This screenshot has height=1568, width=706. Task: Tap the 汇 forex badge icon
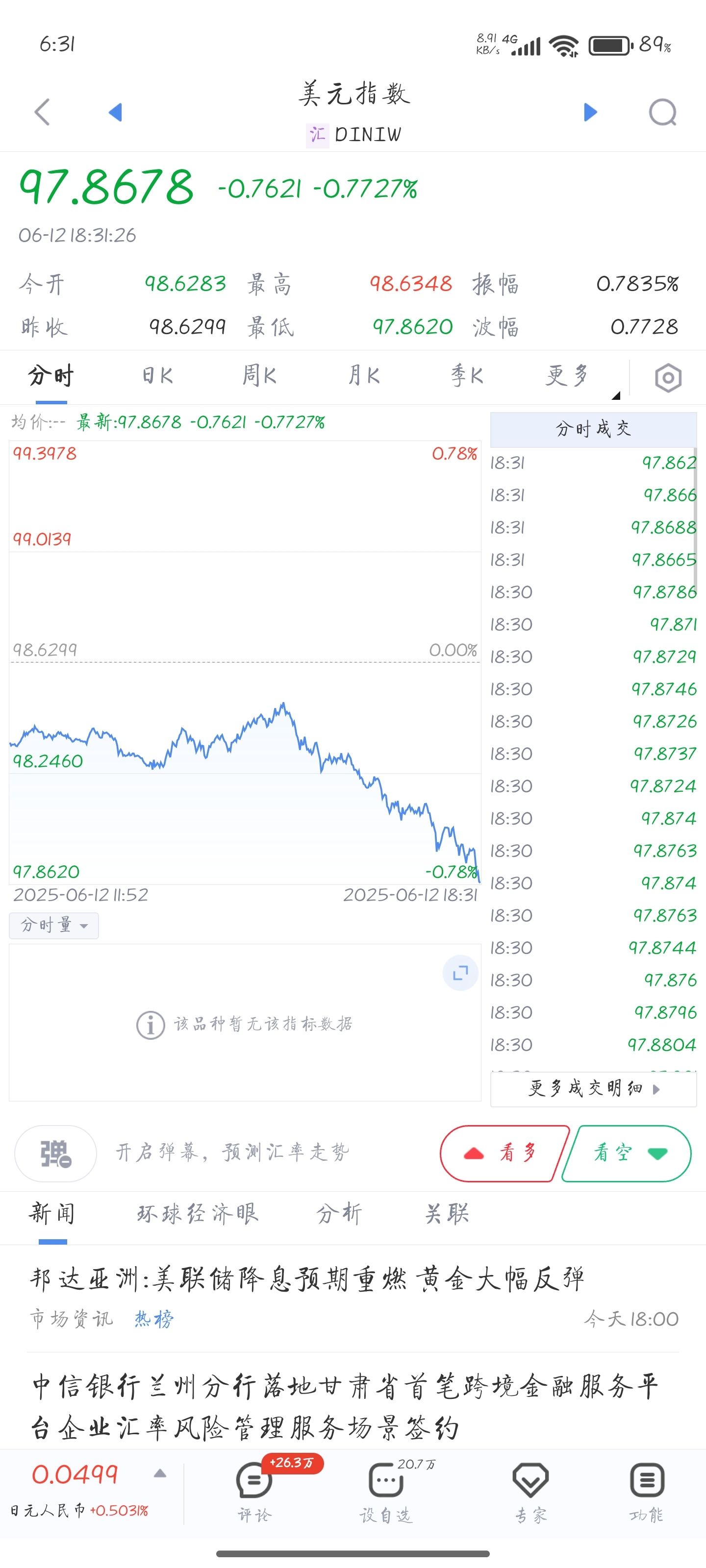(317, 135)
